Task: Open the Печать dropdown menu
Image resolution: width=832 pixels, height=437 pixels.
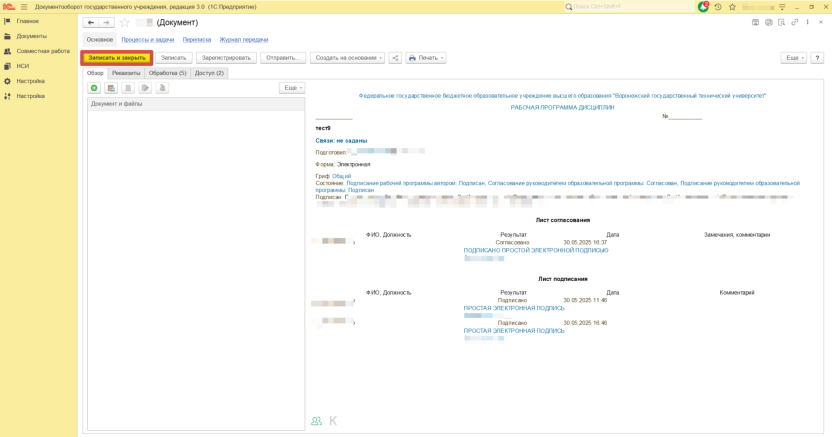Action: pos(426,58)
